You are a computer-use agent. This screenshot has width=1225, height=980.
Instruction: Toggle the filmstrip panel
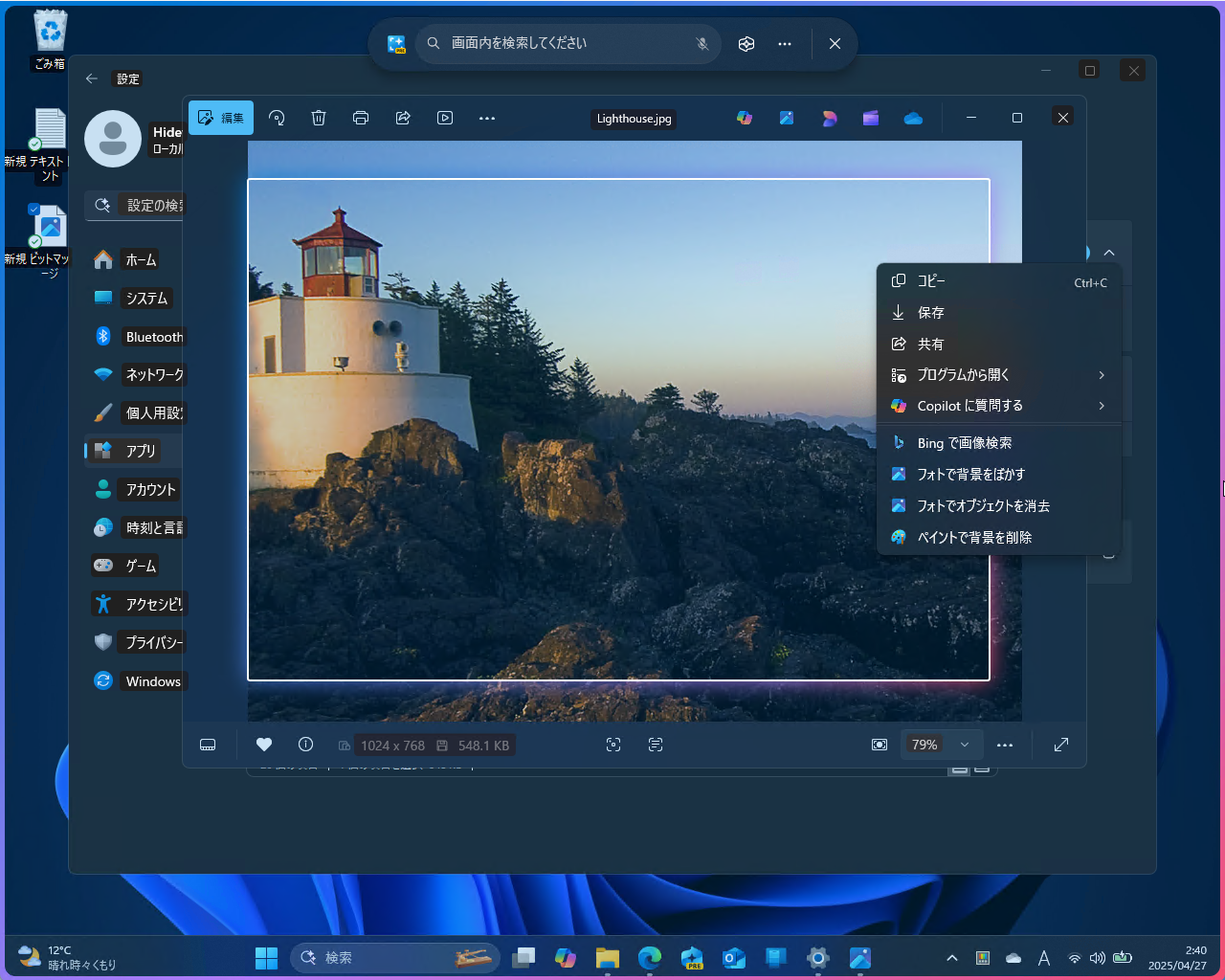tap(208, 745)
